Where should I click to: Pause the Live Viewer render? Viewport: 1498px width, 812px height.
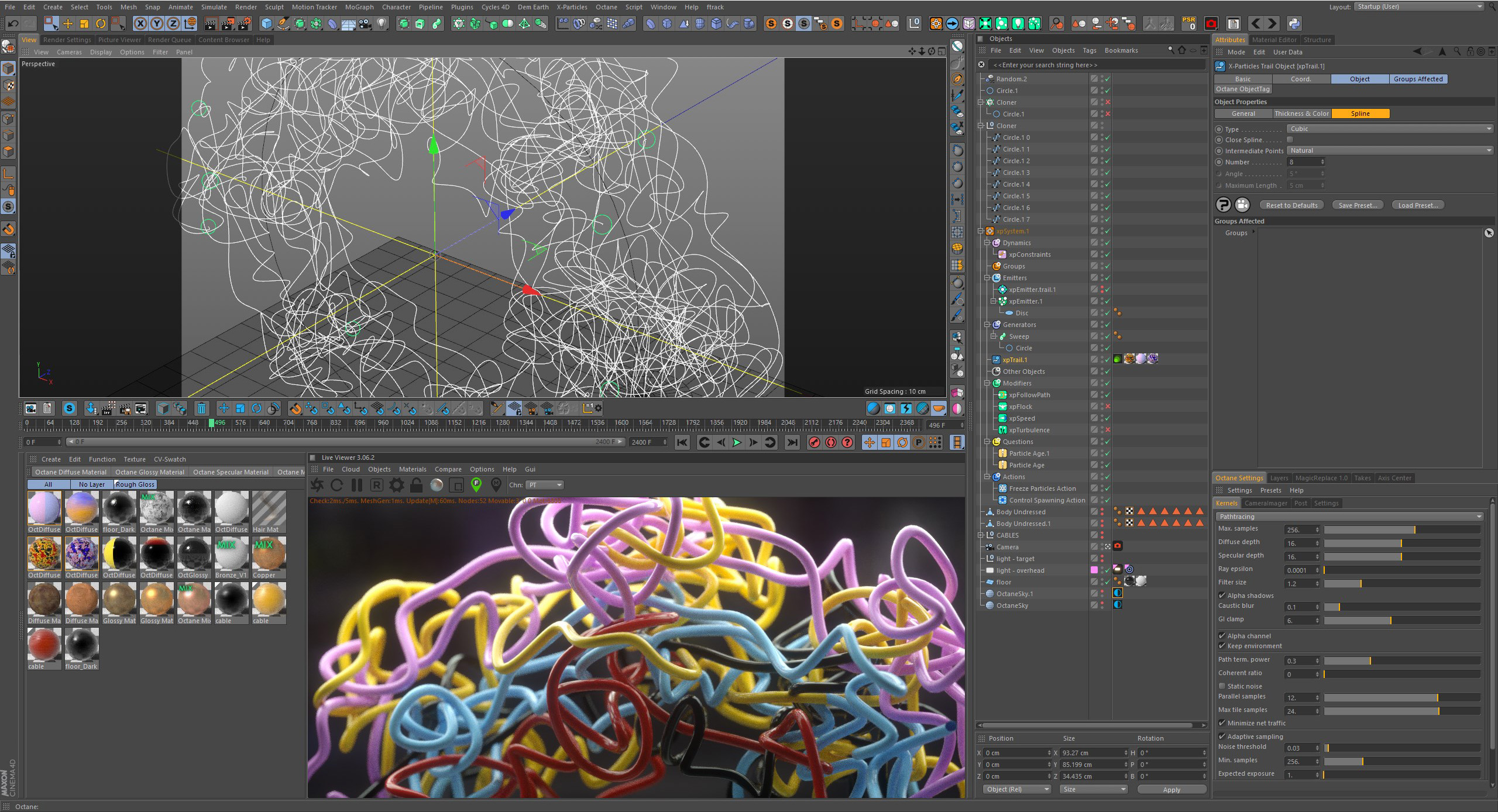pyautogui.click(x=356, y=485)
